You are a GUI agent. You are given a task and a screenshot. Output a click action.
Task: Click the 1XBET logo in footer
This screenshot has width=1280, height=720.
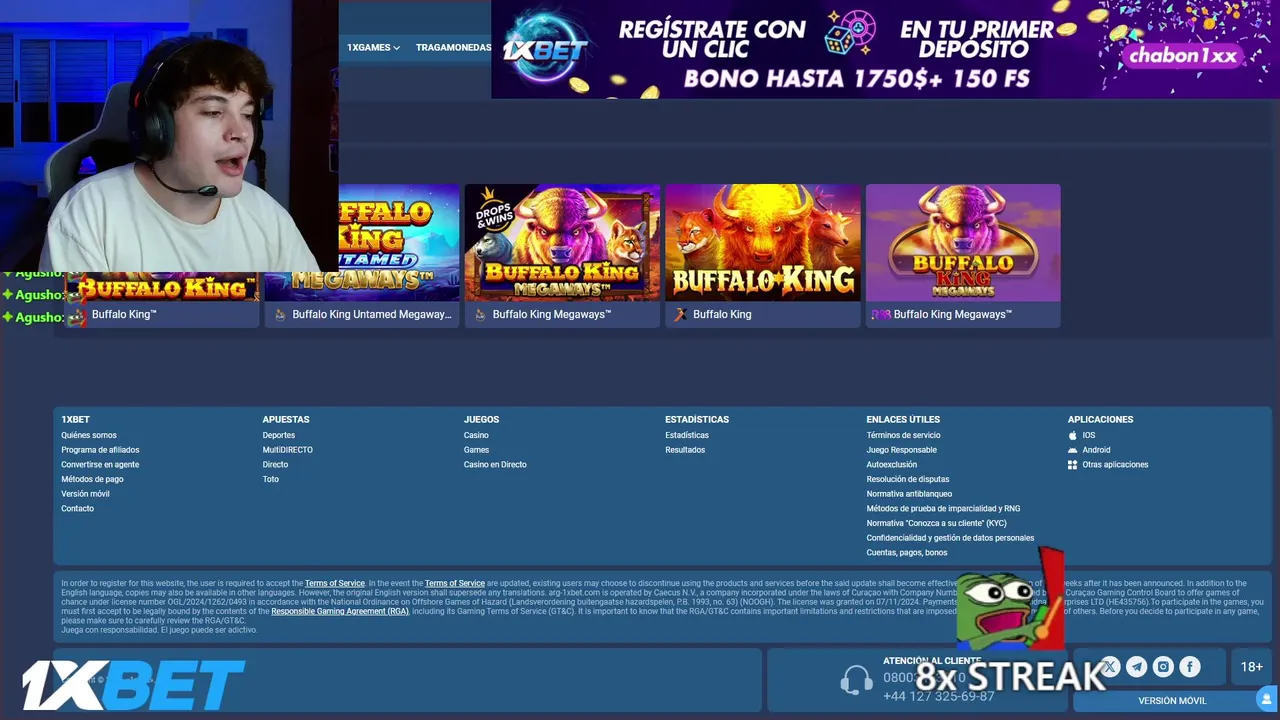click(133, 685)
